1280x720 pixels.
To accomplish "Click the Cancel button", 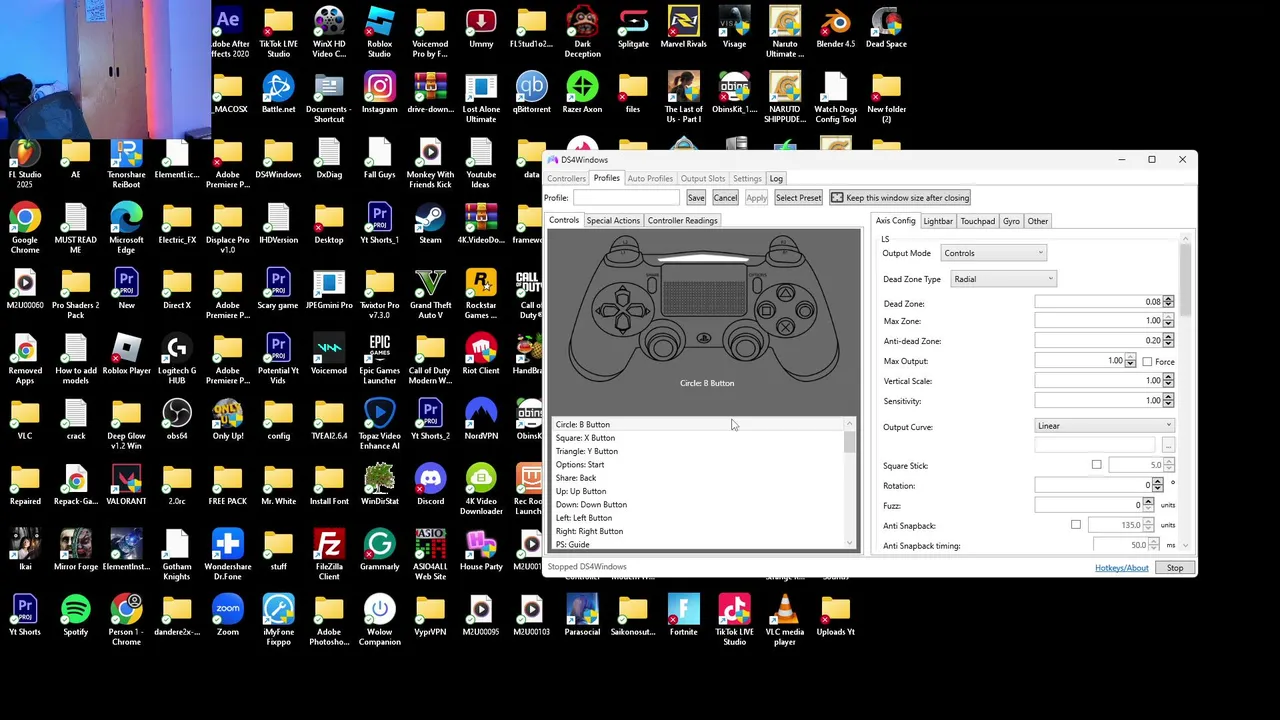I will coord(725,198).
